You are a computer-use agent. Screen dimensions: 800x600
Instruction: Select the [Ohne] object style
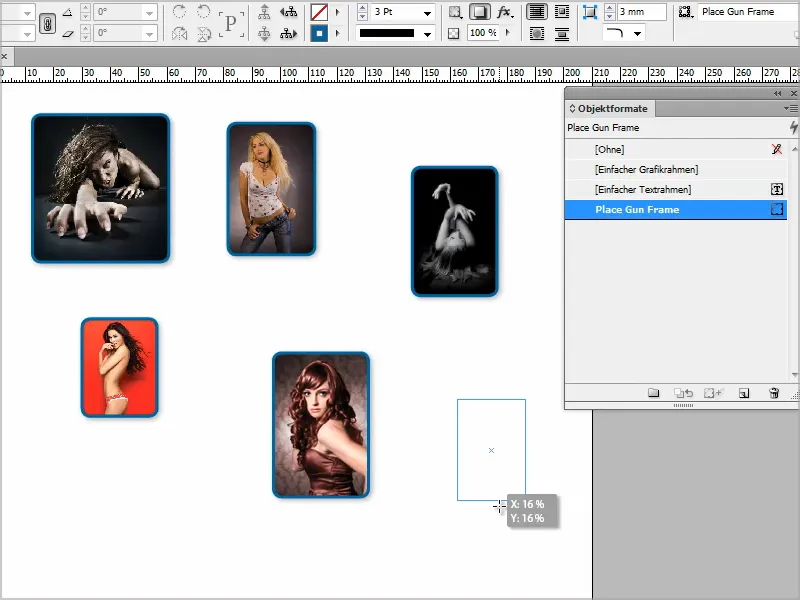coord(676,149)
